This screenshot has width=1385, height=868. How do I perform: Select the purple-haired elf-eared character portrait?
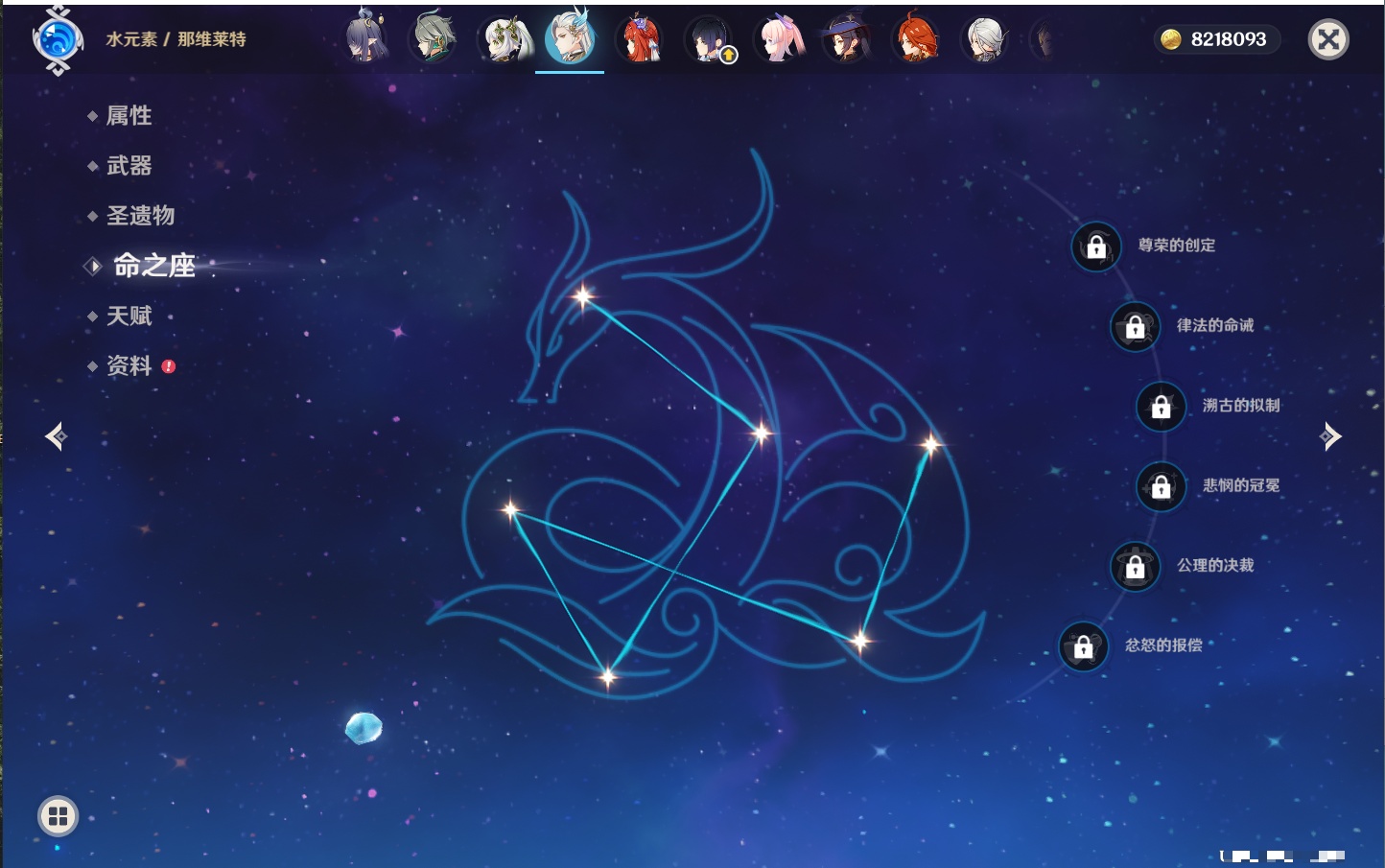point(365,38)
